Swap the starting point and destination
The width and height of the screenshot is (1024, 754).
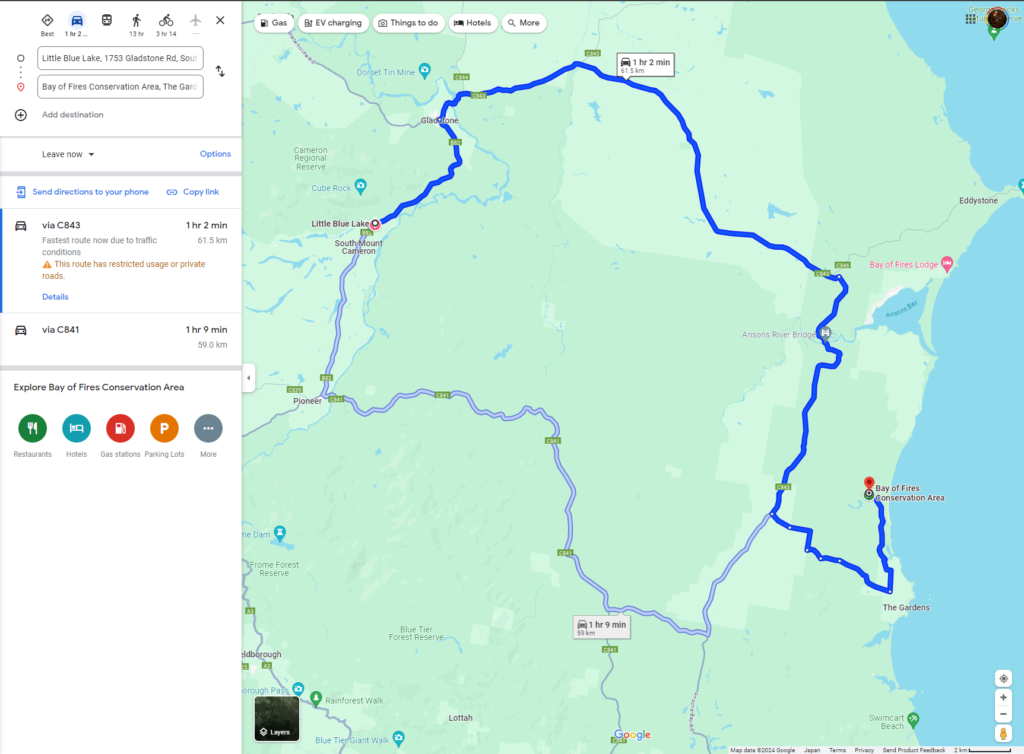220,71
